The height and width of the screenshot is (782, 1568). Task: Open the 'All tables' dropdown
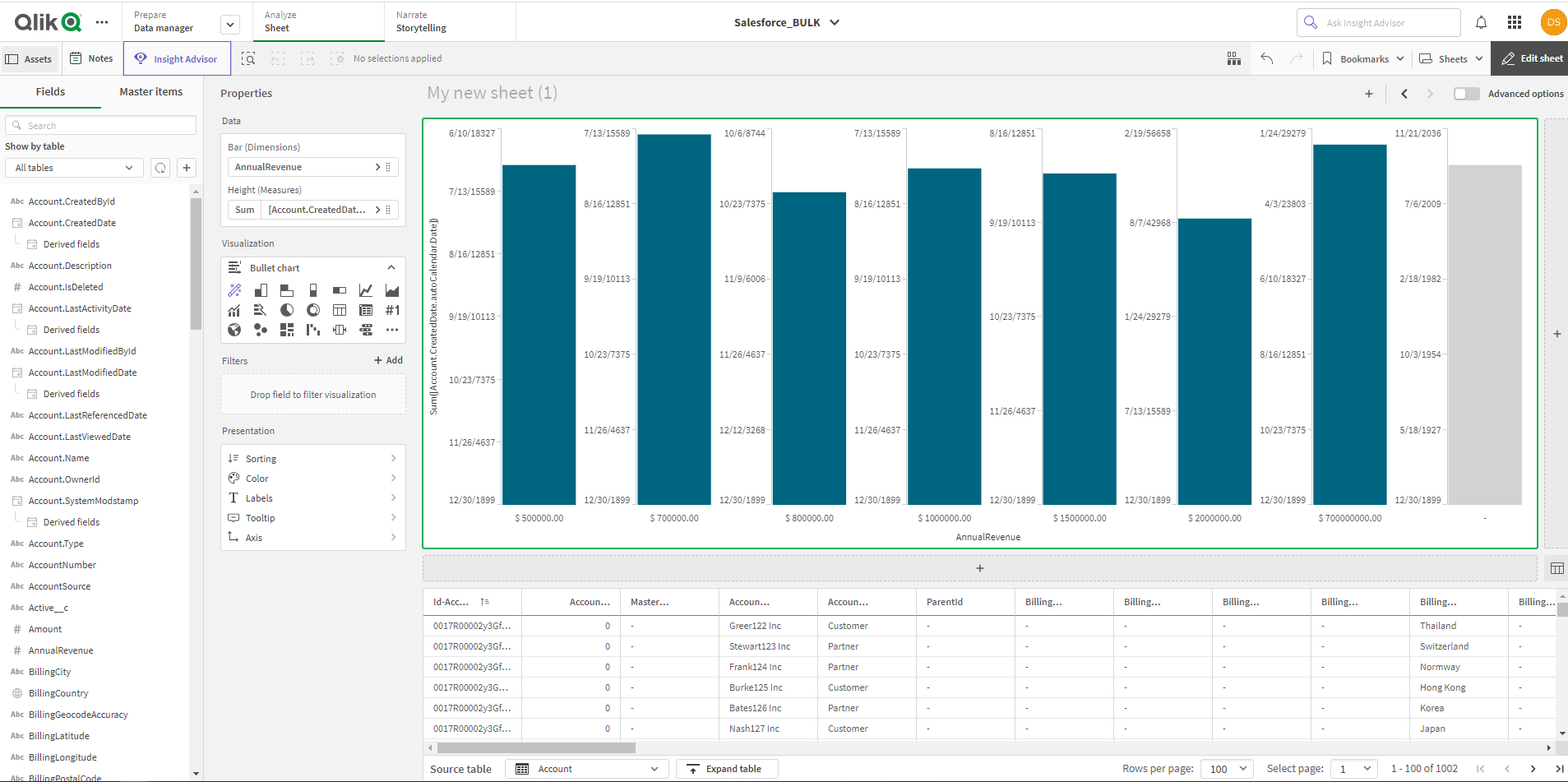(x=73, y=167)
